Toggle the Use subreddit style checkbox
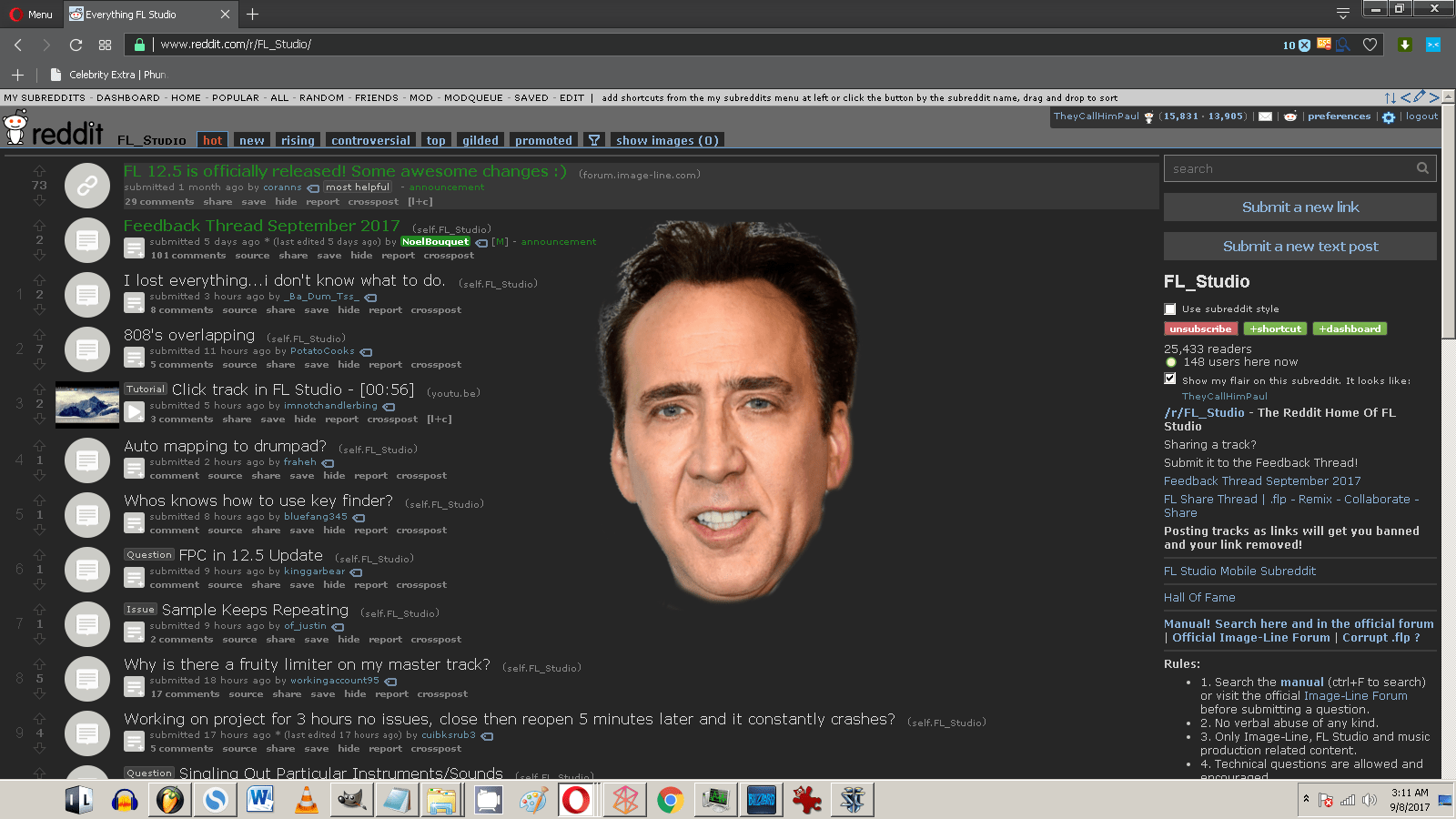This screenshot has height=819, width=1456. 1170,309
